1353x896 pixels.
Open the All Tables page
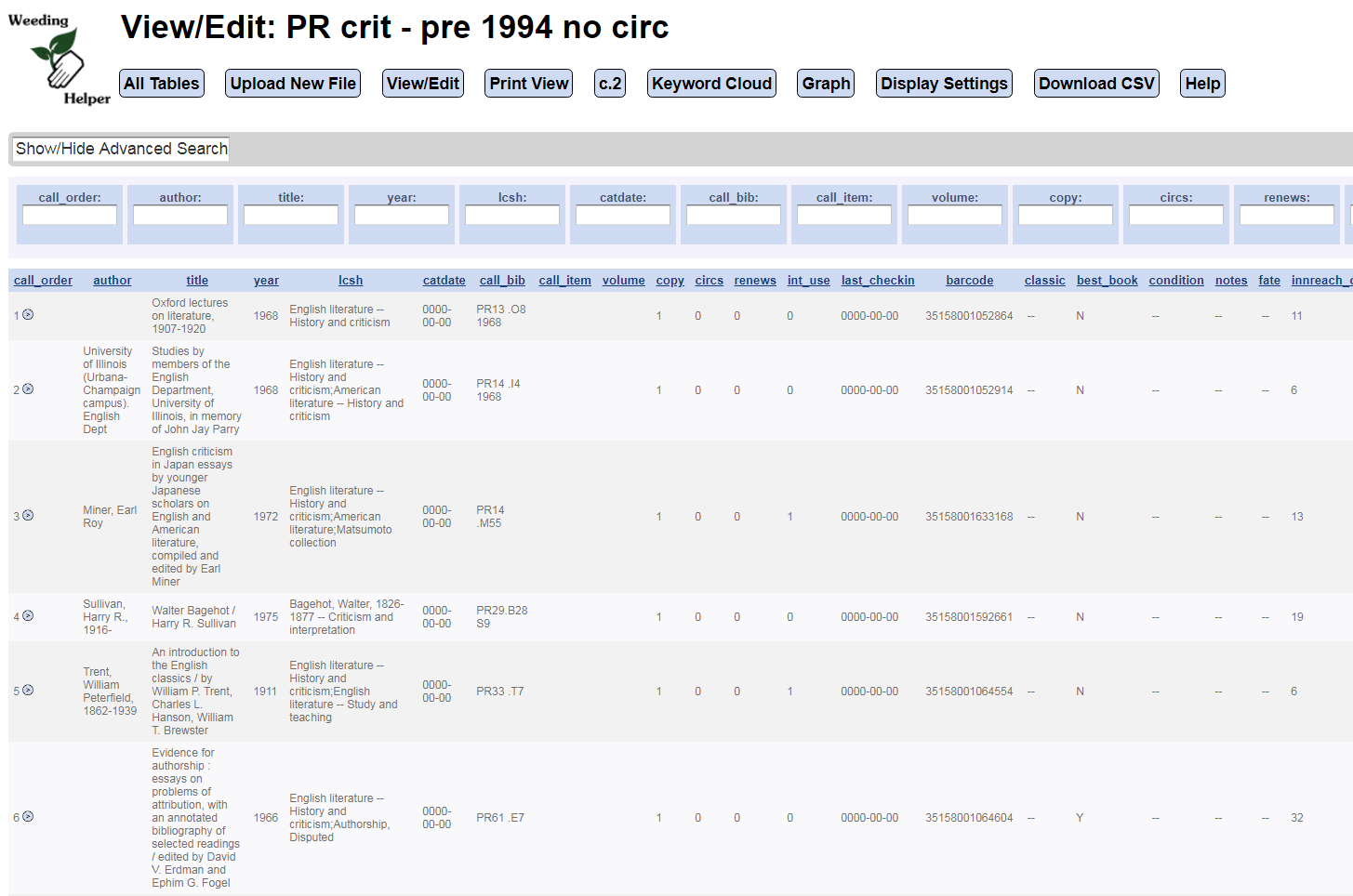point(162,84)
